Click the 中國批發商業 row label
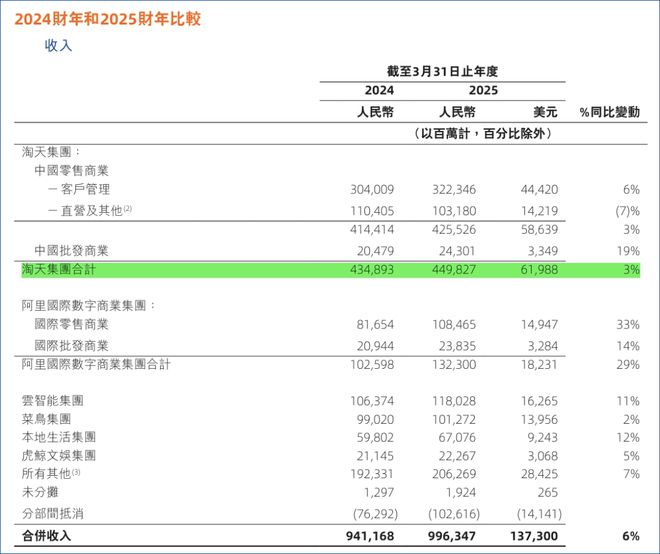This screenshot has height=554, width=660. click(72, 251)
